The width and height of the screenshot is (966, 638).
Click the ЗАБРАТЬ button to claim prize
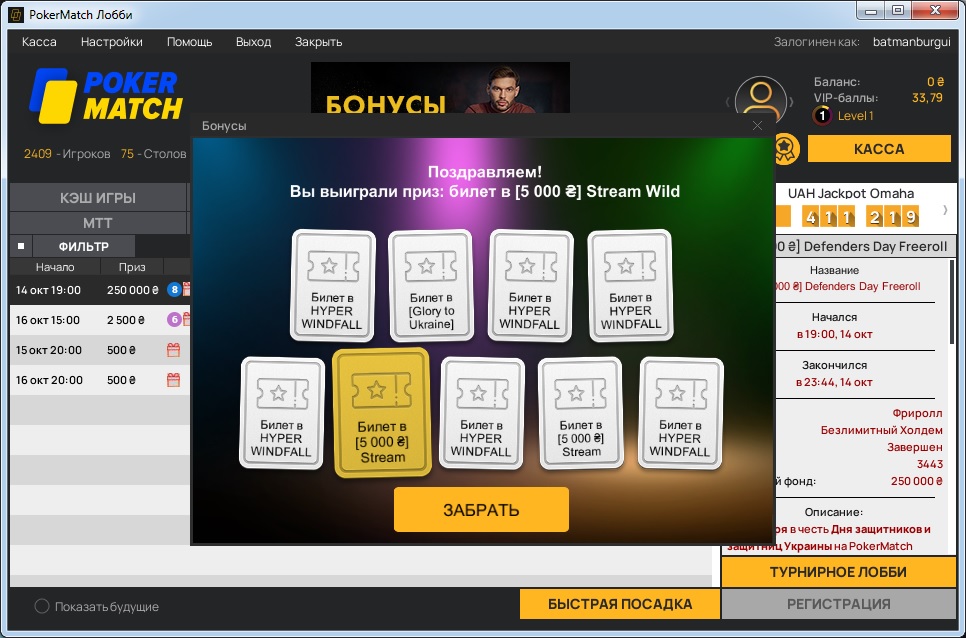pyautogui.click(x=481, y=509)
